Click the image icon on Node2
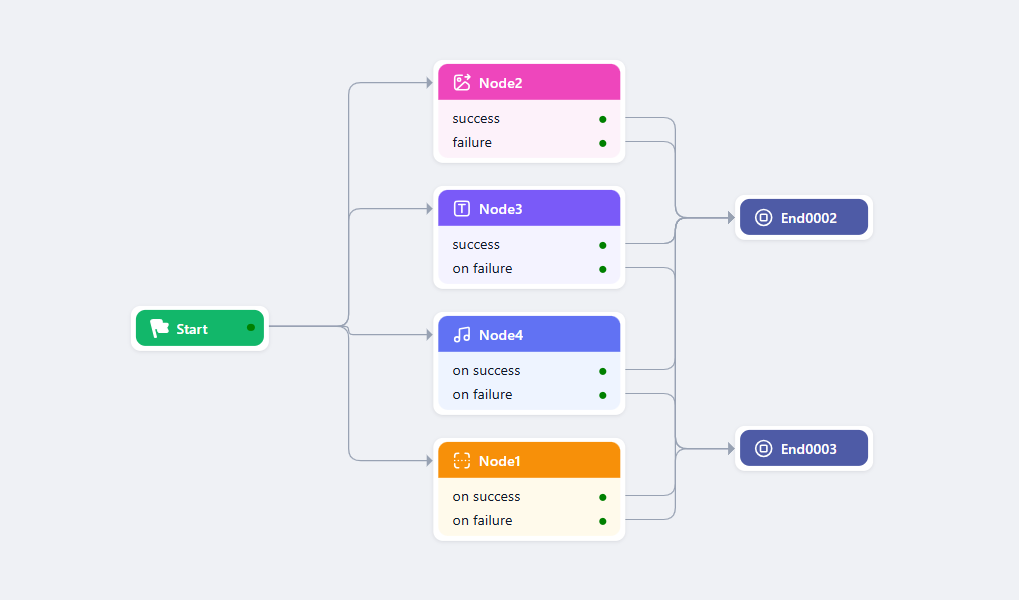The image size is (1019, 600). 462,83
